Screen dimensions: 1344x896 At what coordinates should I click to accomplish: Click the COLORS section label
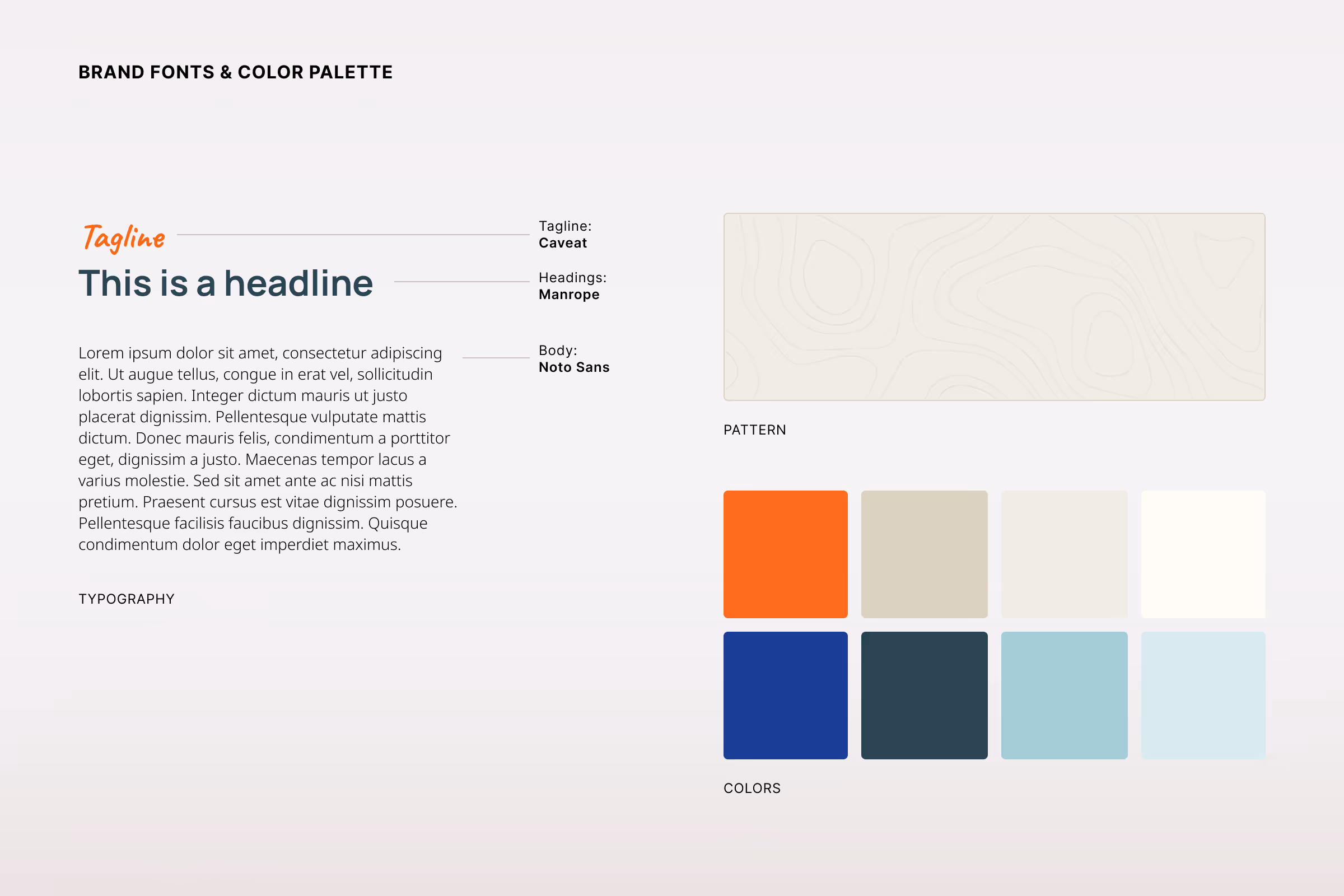[752, 788]
